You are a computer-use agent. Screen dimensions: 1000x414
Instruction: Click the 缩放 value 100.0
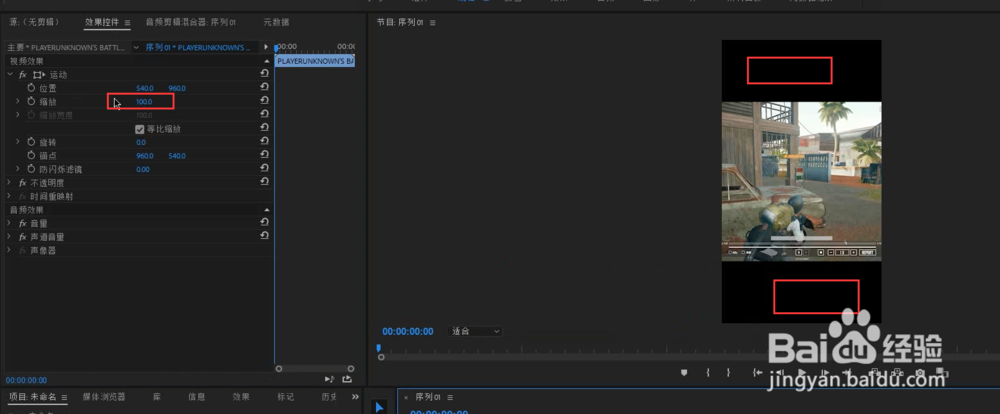[144, 101]
